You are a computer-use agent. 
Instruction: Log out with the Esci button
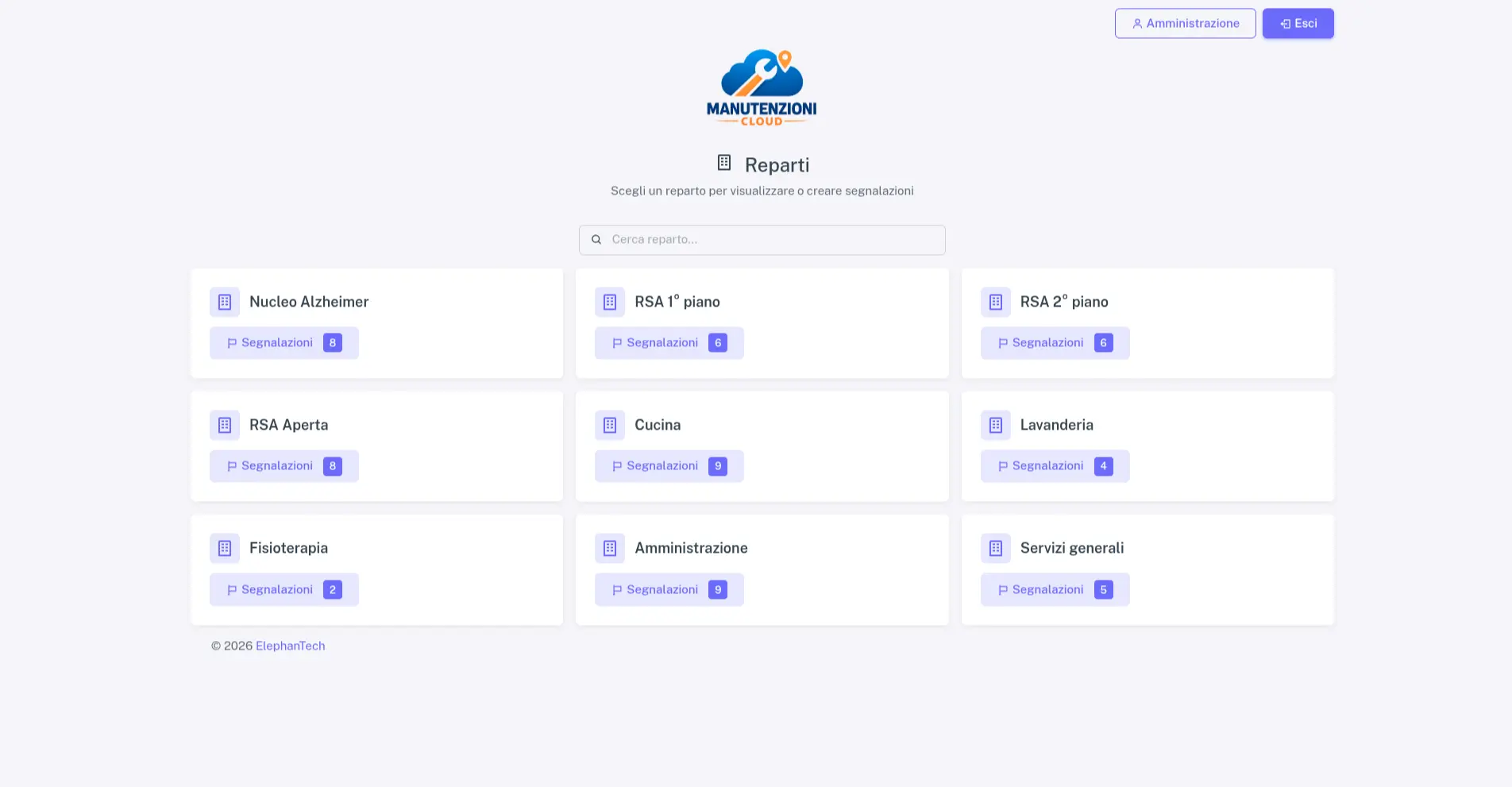tap(1298, 24)
